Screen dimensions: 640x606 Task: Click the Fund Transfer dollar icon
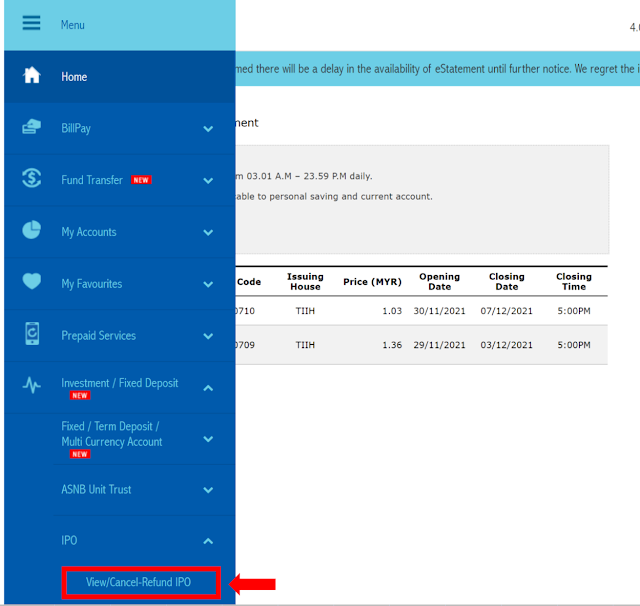tap(31, 178)
